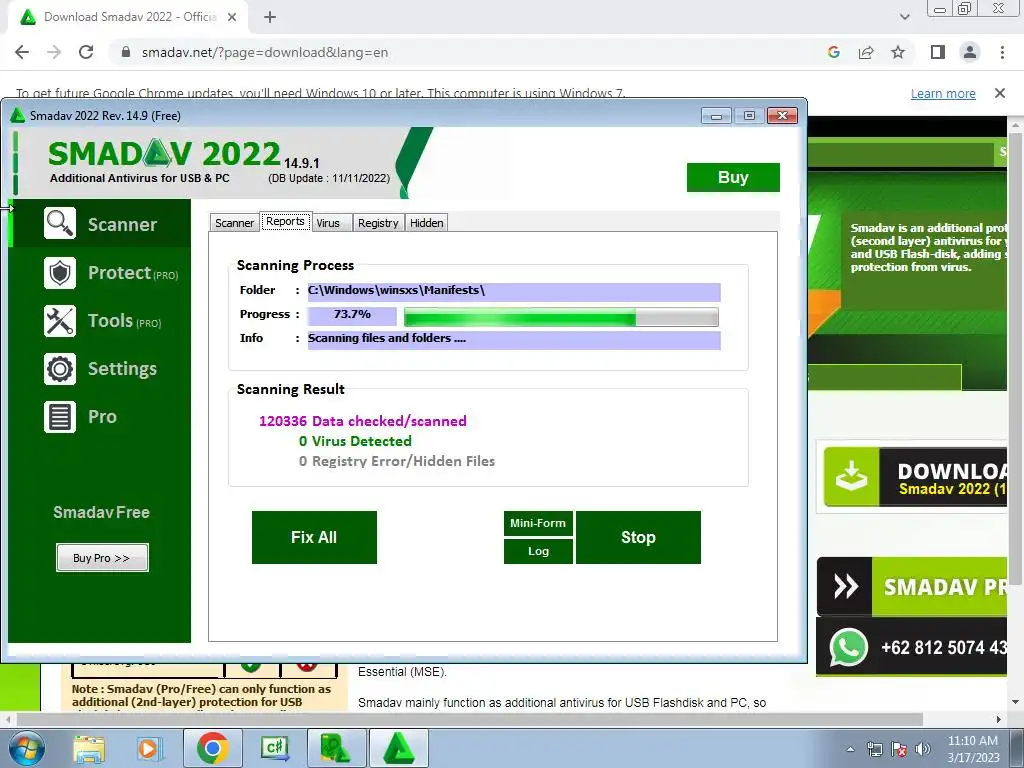
Task: Toggle Chrome side panel icon
Action: (x=938, y=52)
